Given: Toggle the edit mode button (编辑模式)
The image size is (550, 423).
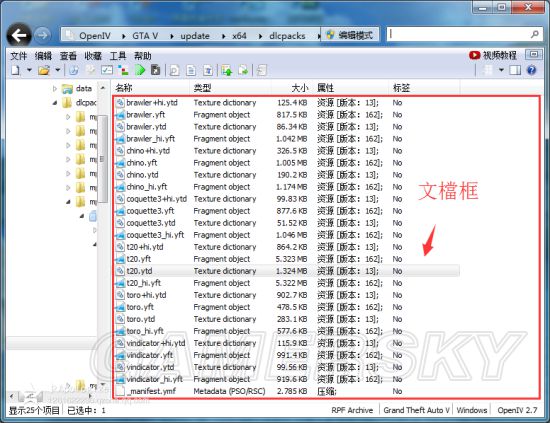Looking at the screenshot, I should click(350, 35).
